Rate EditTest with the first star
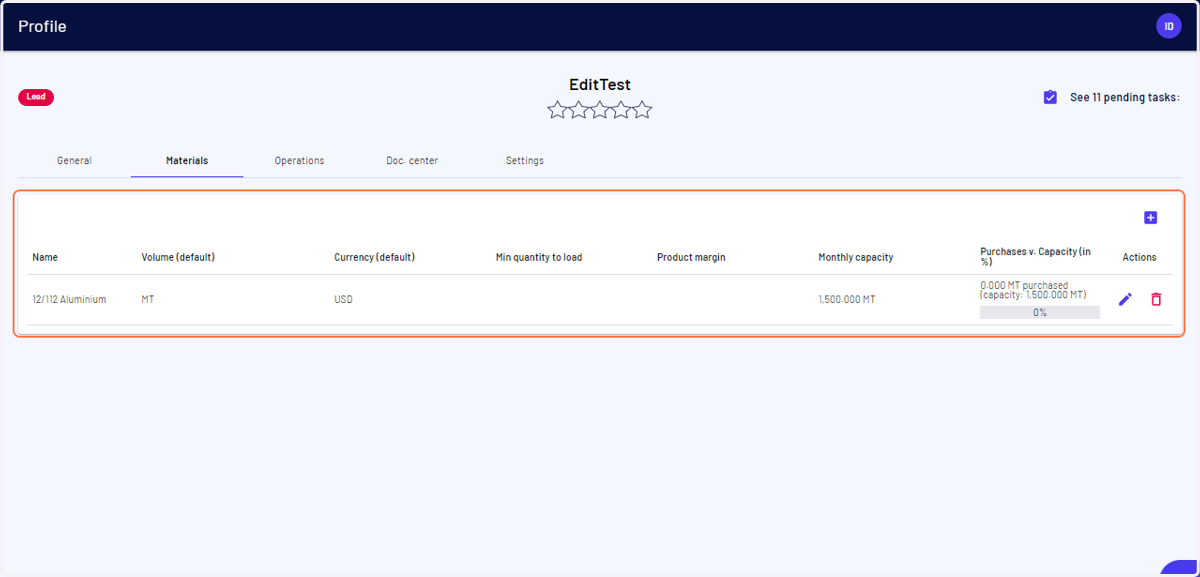 pos(557,110)
